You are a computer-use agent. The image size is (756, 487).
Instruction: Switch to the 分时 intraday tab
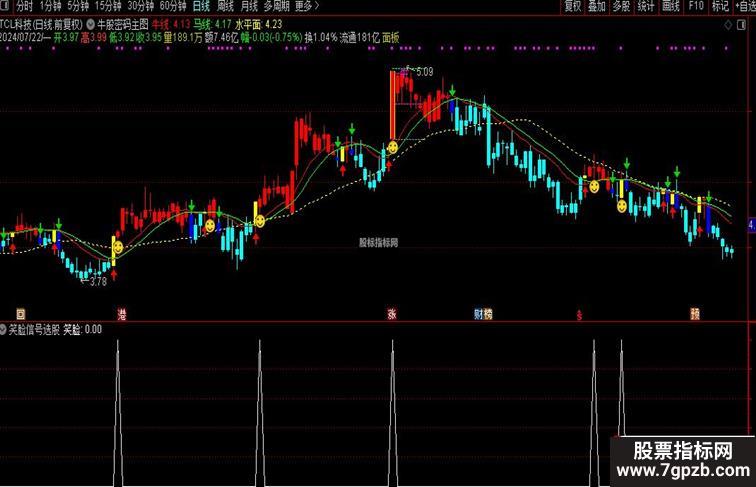click(24, 6)
